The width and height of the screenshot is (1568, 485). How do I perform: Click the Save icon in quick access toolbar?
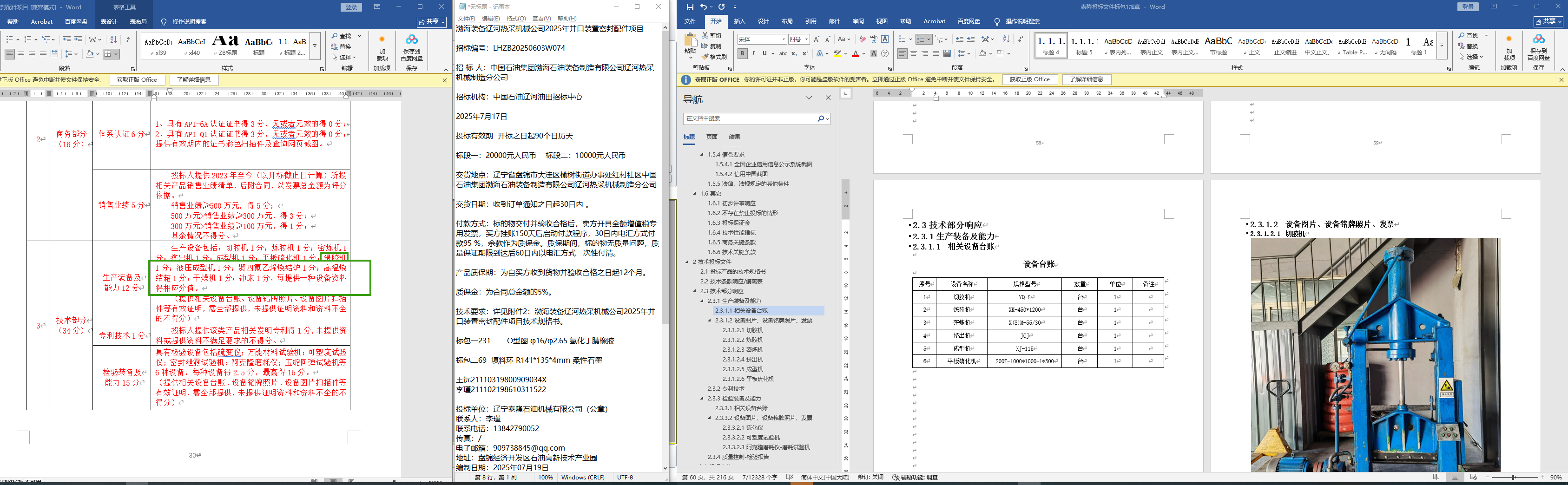tap(690, 7)
